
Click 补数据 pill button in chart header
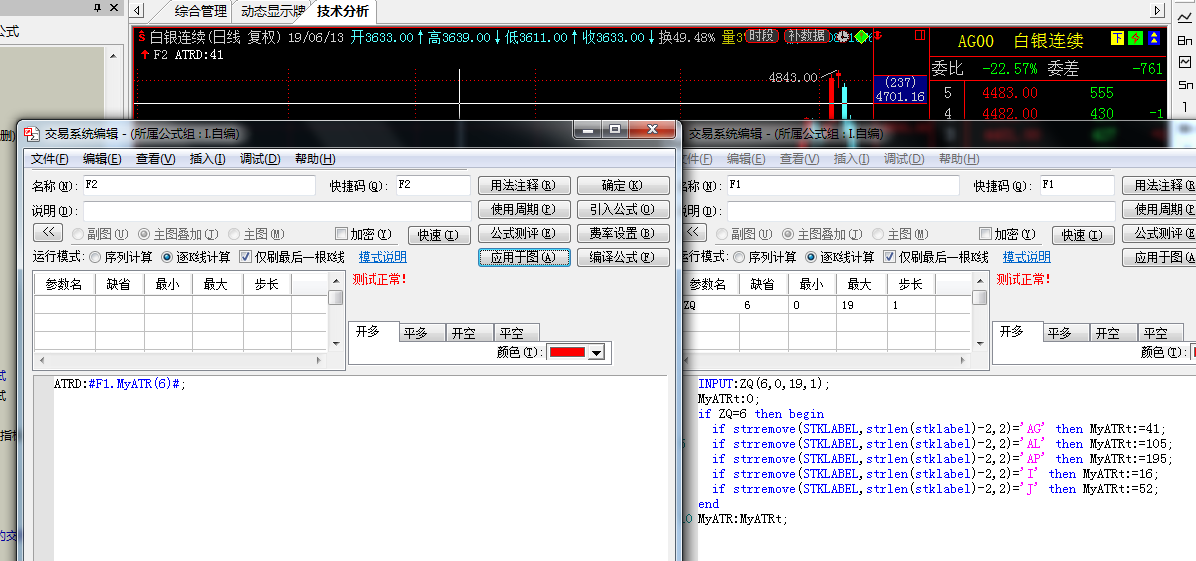806,36
